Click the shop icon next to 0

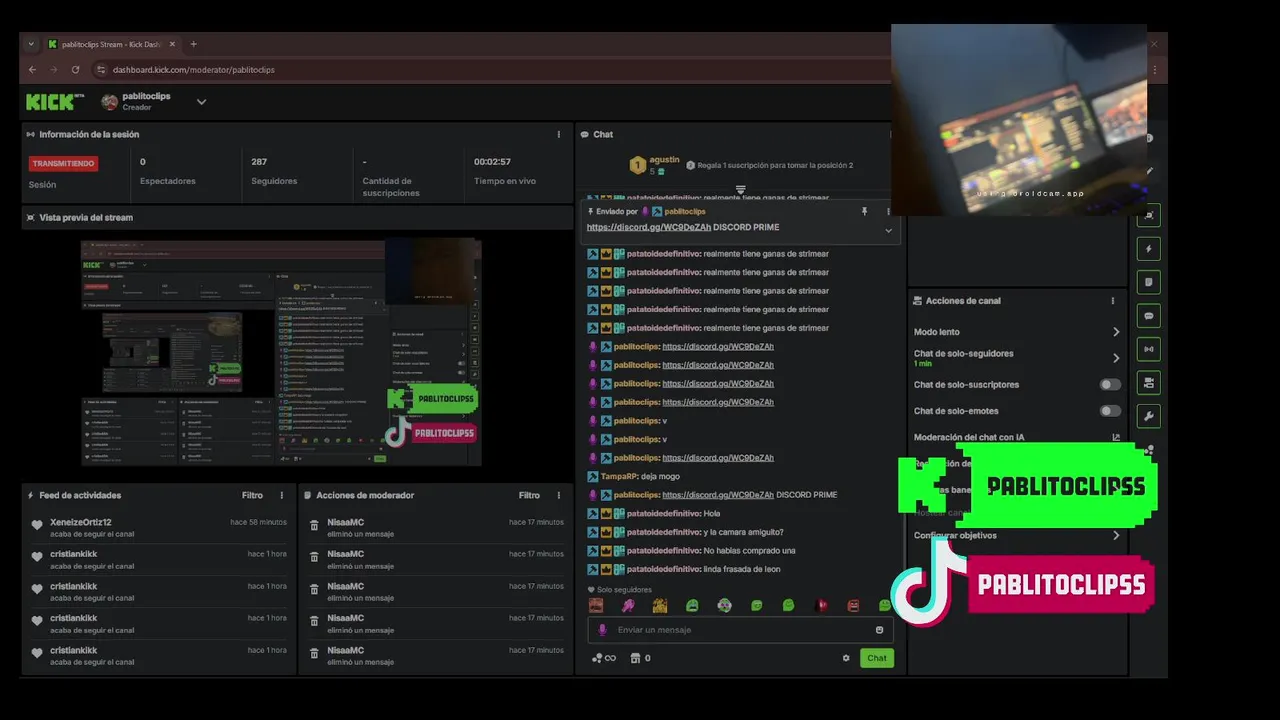coord(634,658)
